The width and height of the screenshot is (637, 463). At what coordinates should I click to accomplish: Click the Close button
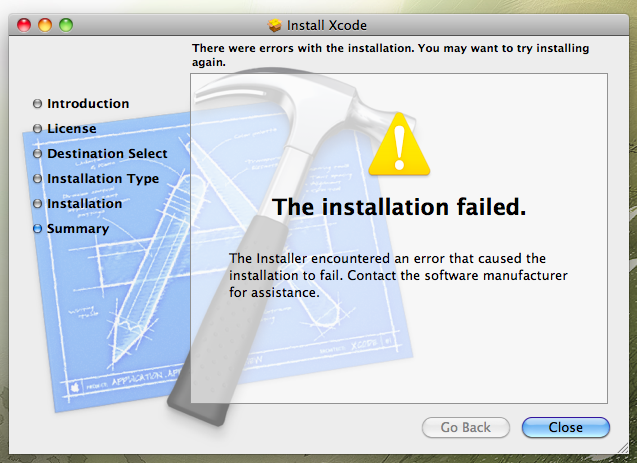(x=566, y=427)
